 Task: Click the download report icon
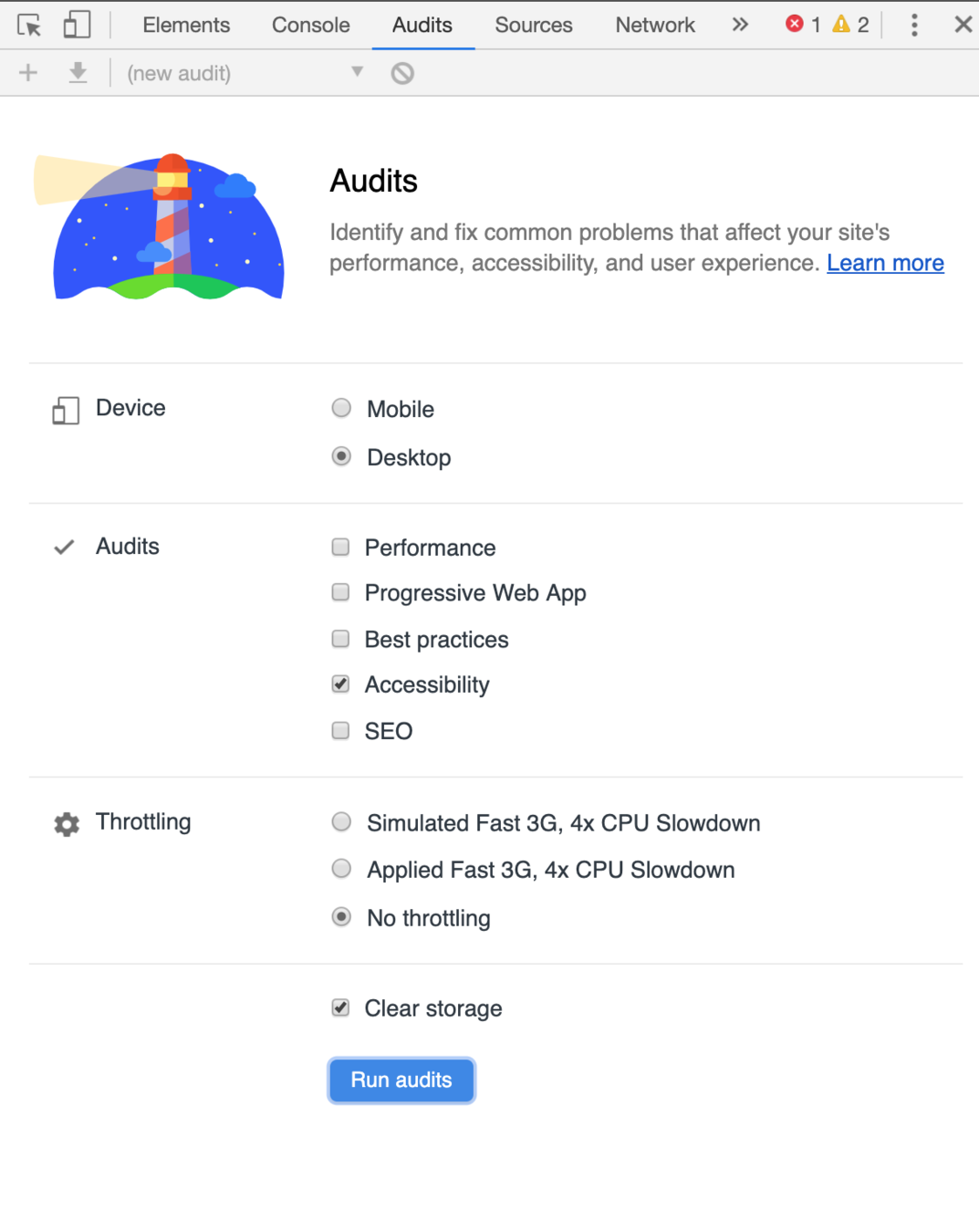[x=78, y=73]
